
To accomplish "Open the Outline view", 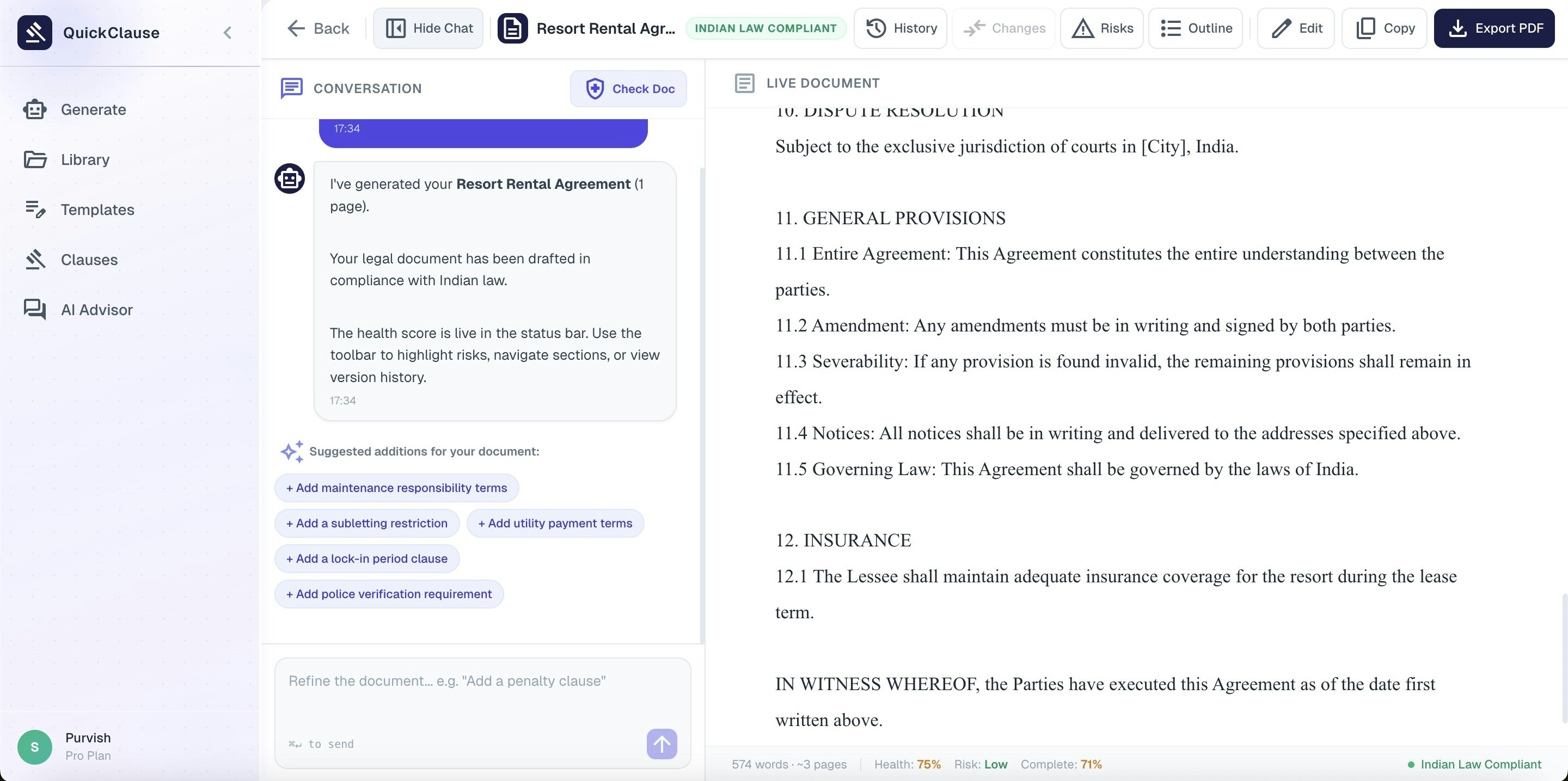I will (x=1195, y=28).
